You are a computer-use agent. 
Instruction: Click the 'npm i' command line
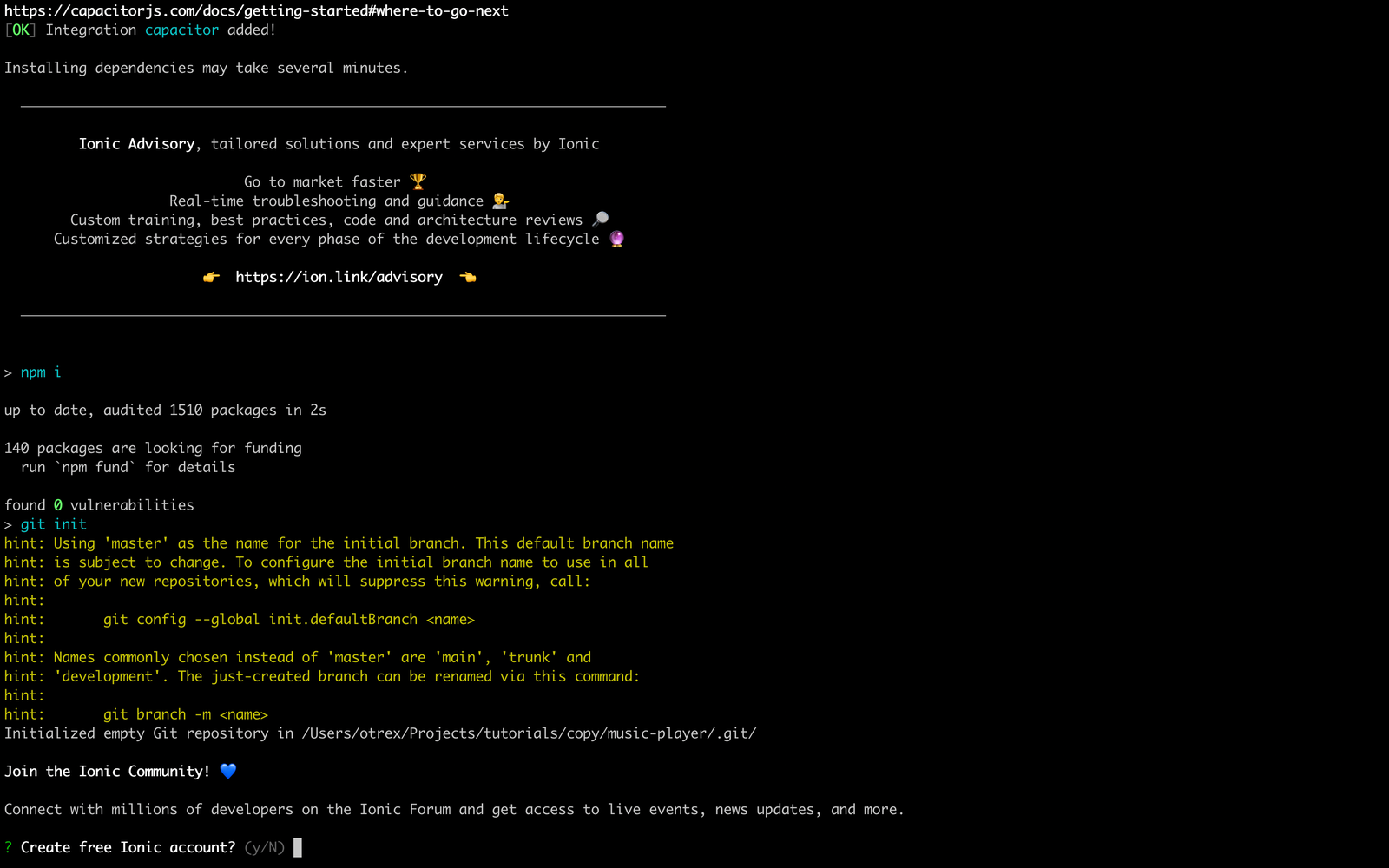(x=33, y=372)
